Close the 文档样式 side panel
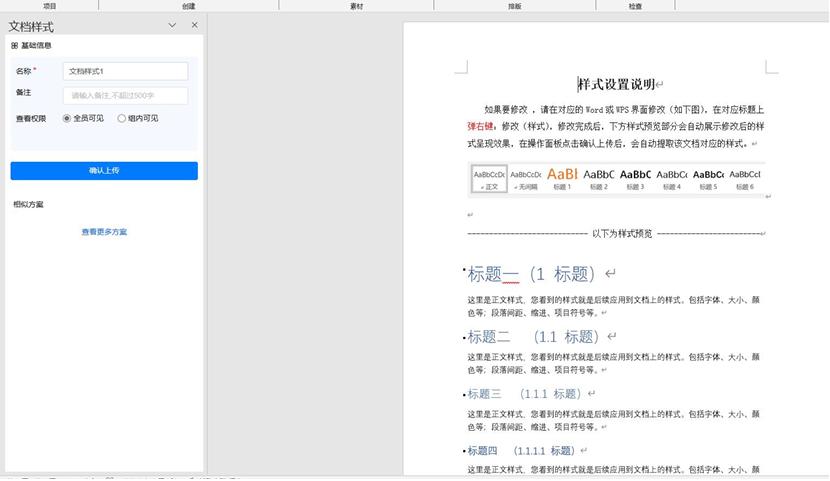Screen dimensions: 830x481 194,25
